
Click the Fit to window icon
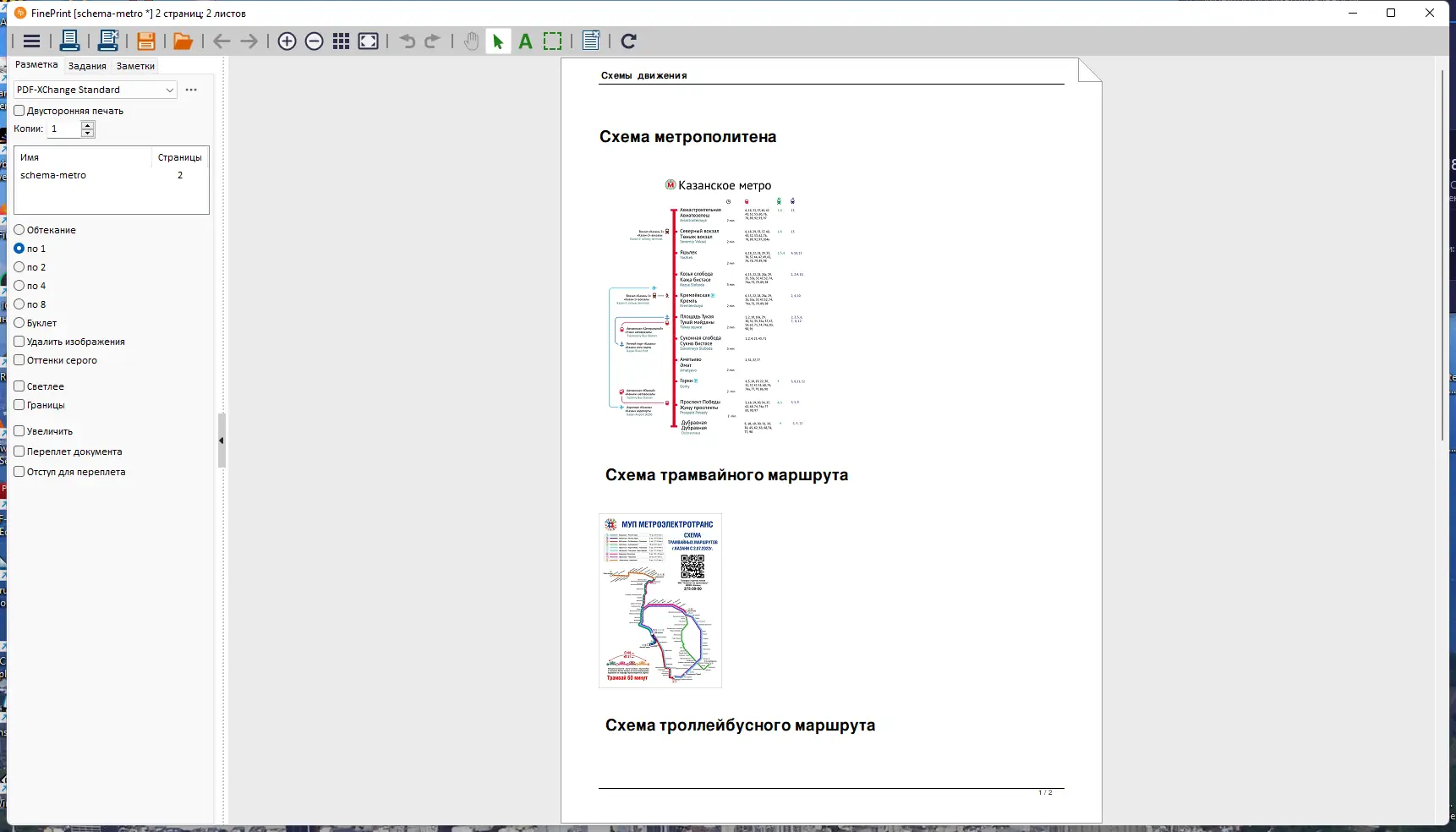(x=369, y=41)
